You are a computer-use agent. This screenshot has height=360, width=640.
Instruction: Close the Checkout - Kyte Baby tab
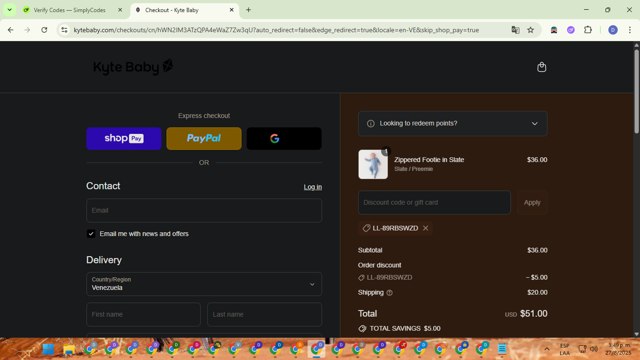click(231, 10)
